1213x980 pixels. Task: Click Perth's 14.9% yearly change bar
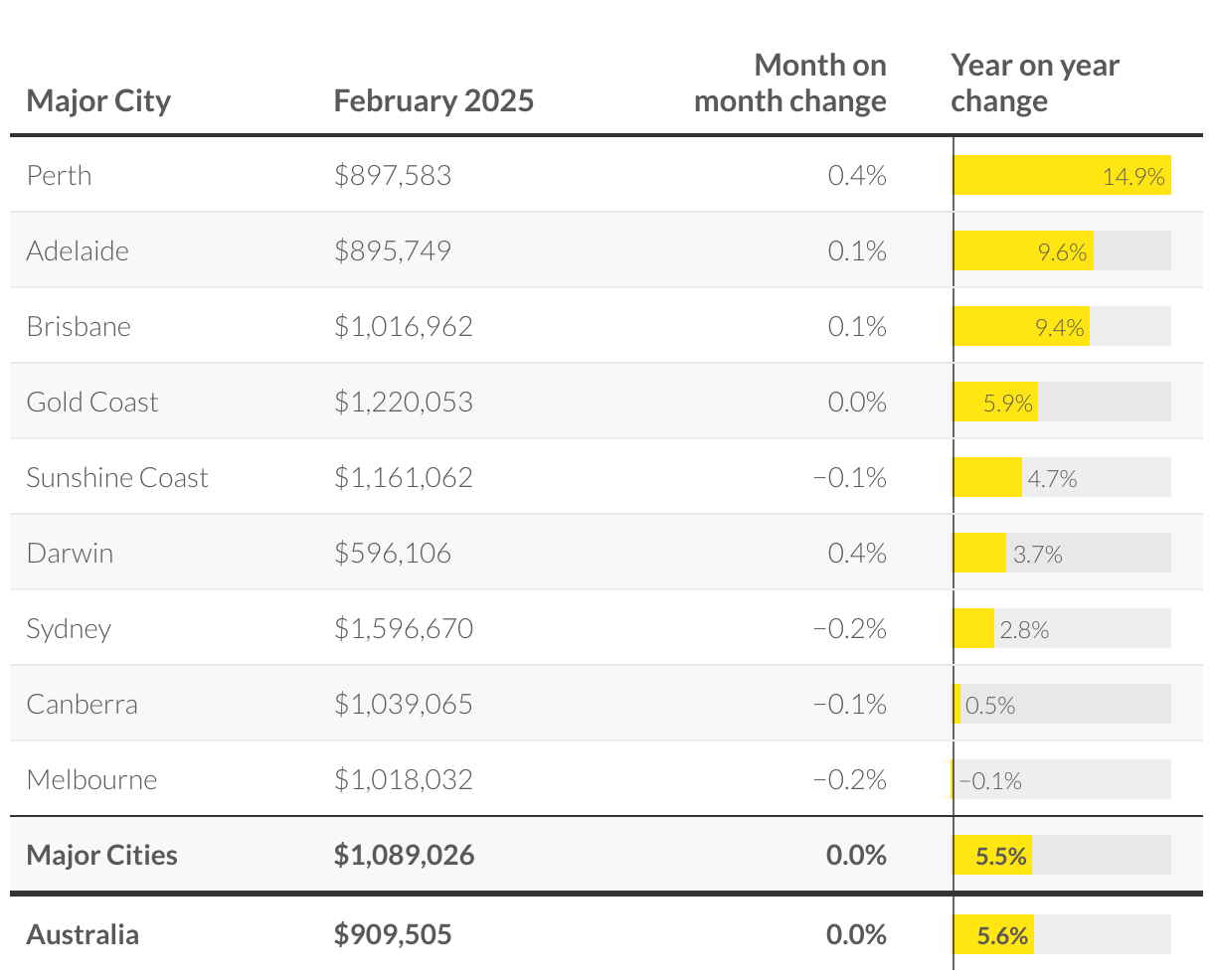pyautogui.click(x=1062, y=175)
